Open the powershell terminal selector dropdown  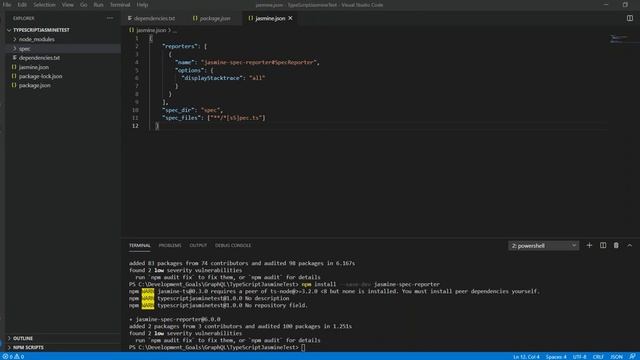(x=543, y=246)
